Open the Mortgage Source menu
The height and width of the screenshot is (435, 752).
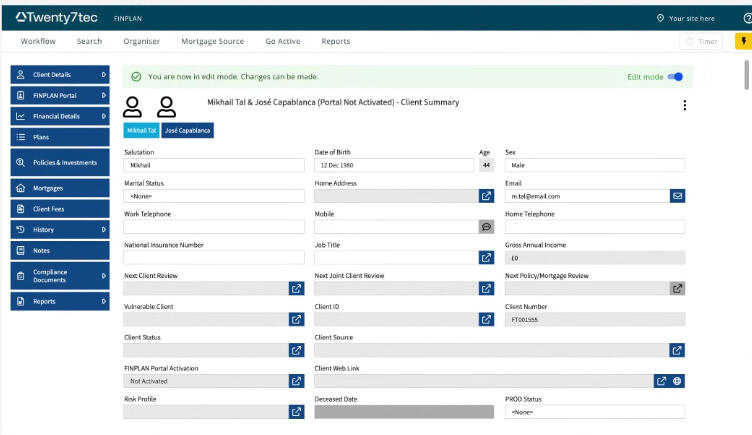click(x=212, y=41)
